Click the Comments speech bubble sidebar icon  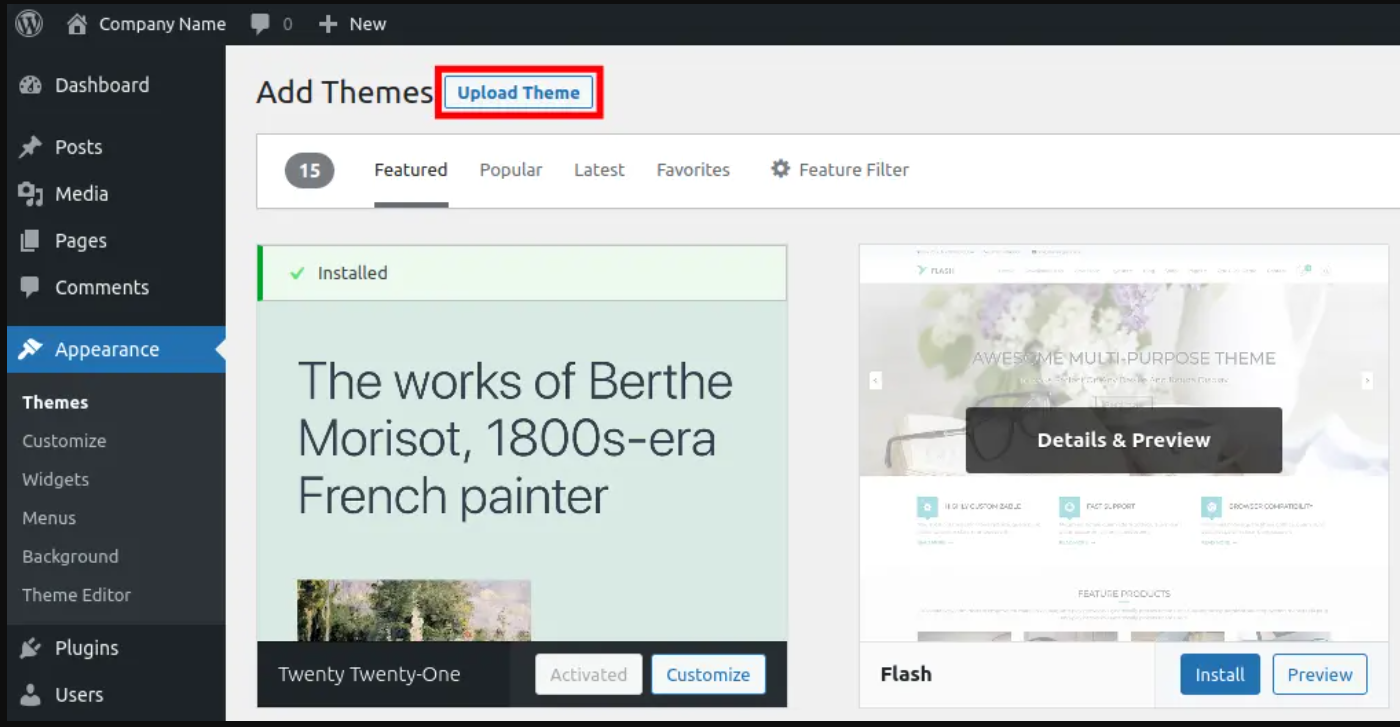pos(30,288)
